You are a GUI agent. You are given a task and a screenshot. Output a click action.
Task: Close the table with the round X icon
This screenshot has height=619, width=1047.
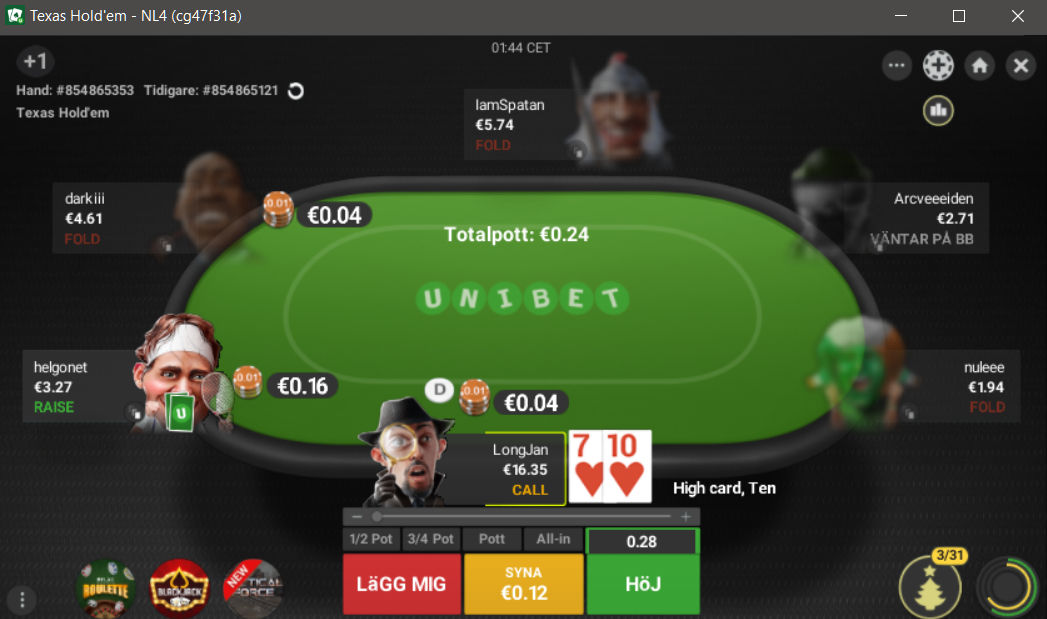tap(1021, 65)
